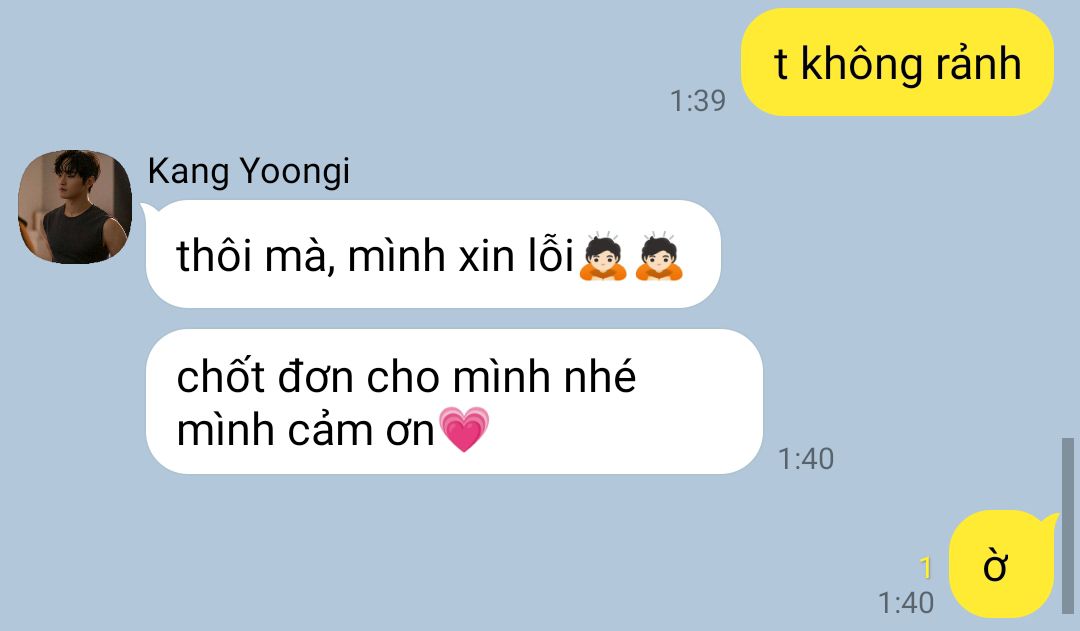
Task: Click the yellow unread count 1
Action: click(x=926, y=568)
